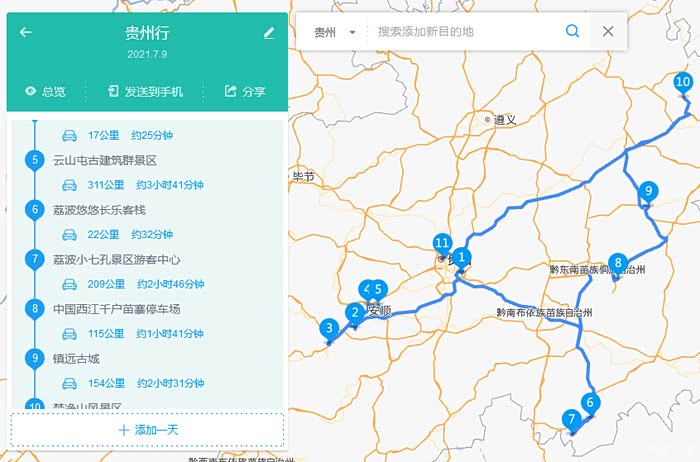The width and height of the screenshot is (700, 462).
Task: Click map marker number 1
Action: click(462, 258)
